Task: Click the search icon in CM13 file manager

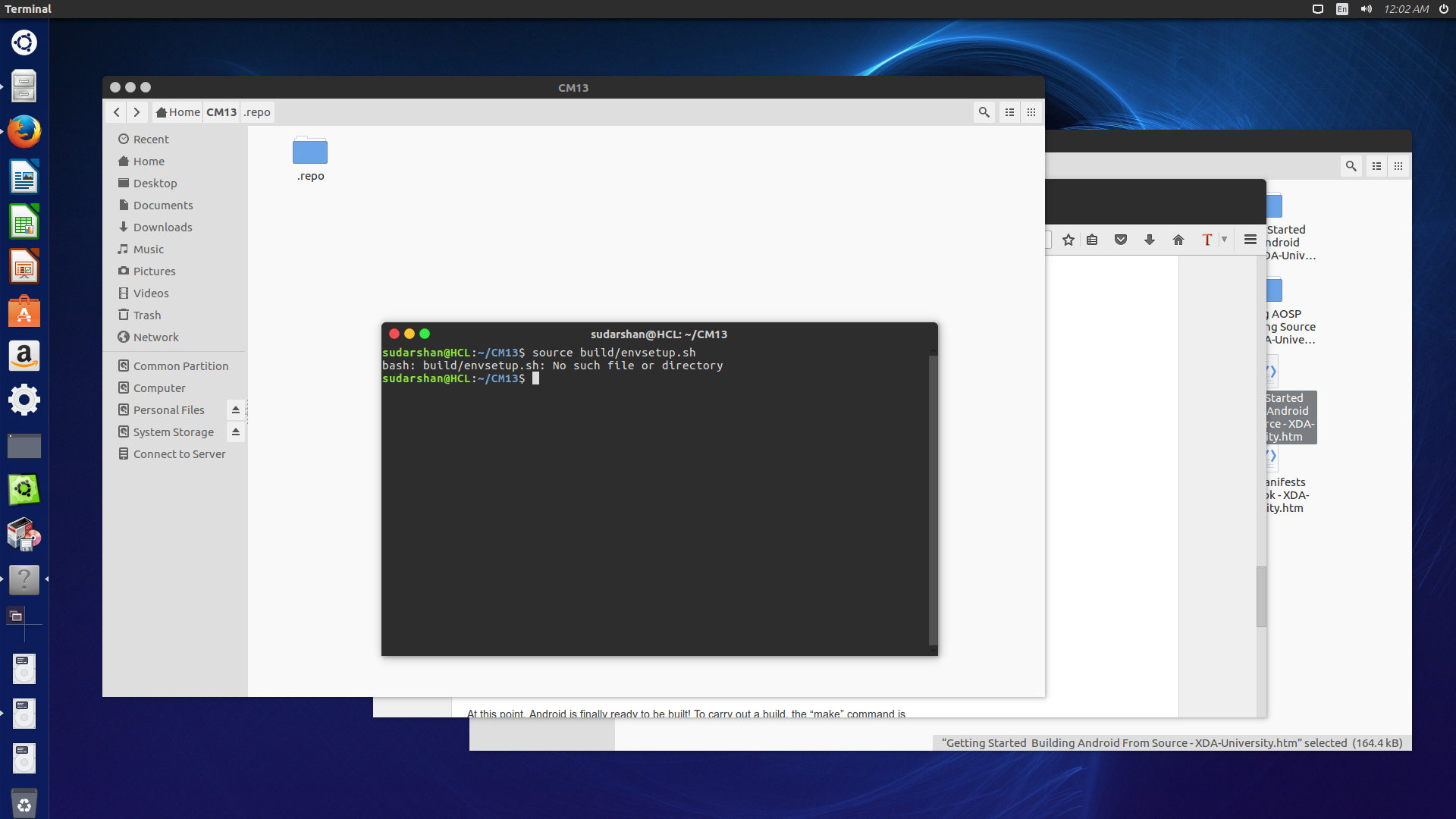Action: click(x=984, y=112)
